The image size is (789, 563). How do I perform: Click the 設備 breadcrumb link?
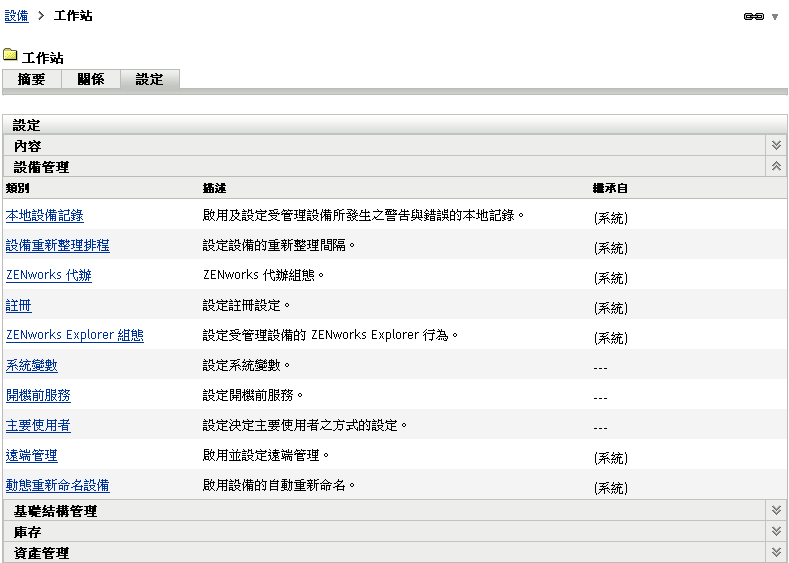(17, 16)
